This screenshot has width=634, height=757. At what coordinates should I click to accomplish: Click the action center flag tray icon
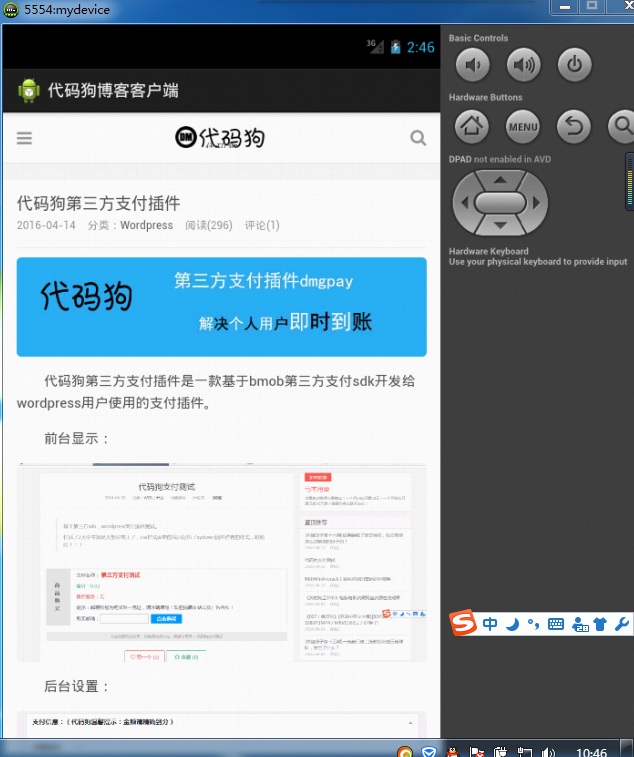(477, 752)
